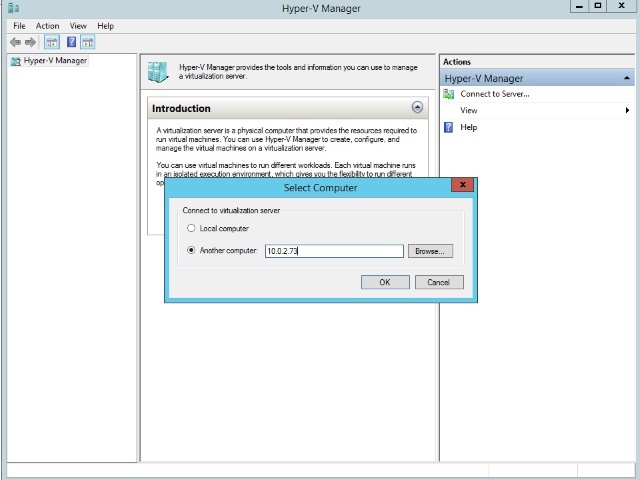Click the OK button

click(x=385, y=282)
